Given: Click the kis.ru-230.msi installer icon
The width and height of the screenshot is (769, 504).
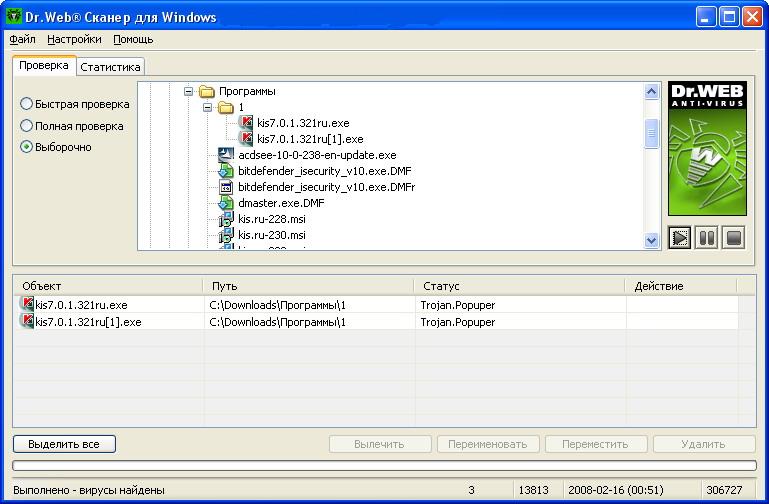Looking at the screenshot, I should click(x=226, y=235).
